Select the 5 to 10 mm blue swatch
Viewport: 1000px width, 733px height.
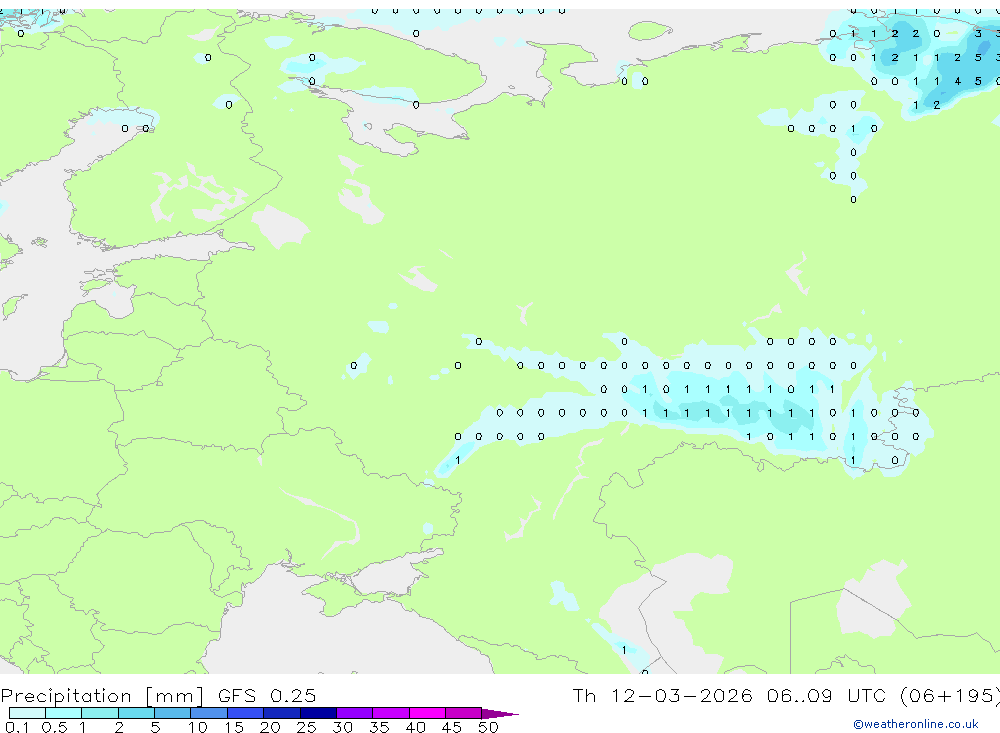click(x=173, y=713)
